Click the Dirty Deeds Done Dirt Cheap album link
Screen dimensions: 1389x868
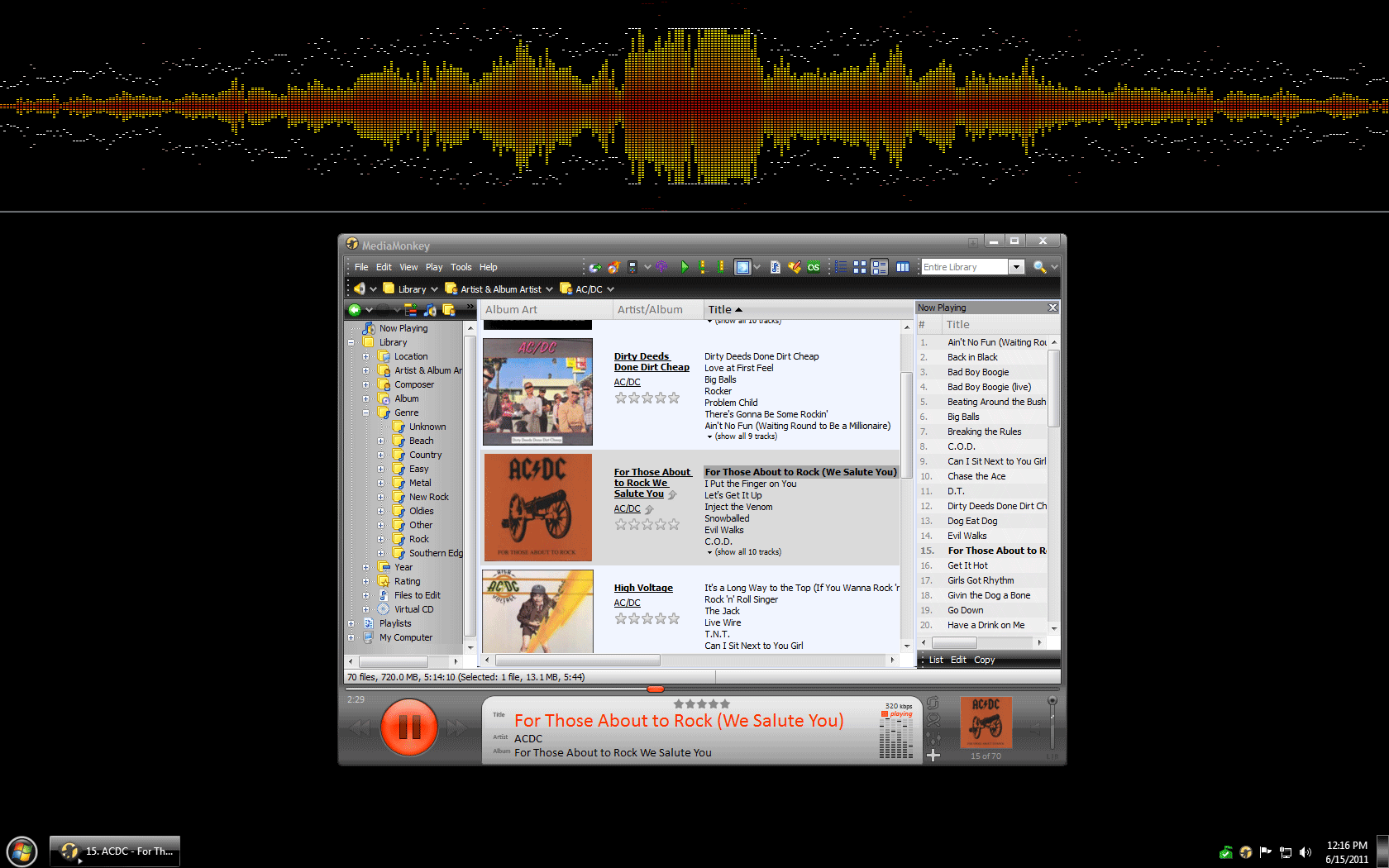pyautogui.click(x=652, y=362)
